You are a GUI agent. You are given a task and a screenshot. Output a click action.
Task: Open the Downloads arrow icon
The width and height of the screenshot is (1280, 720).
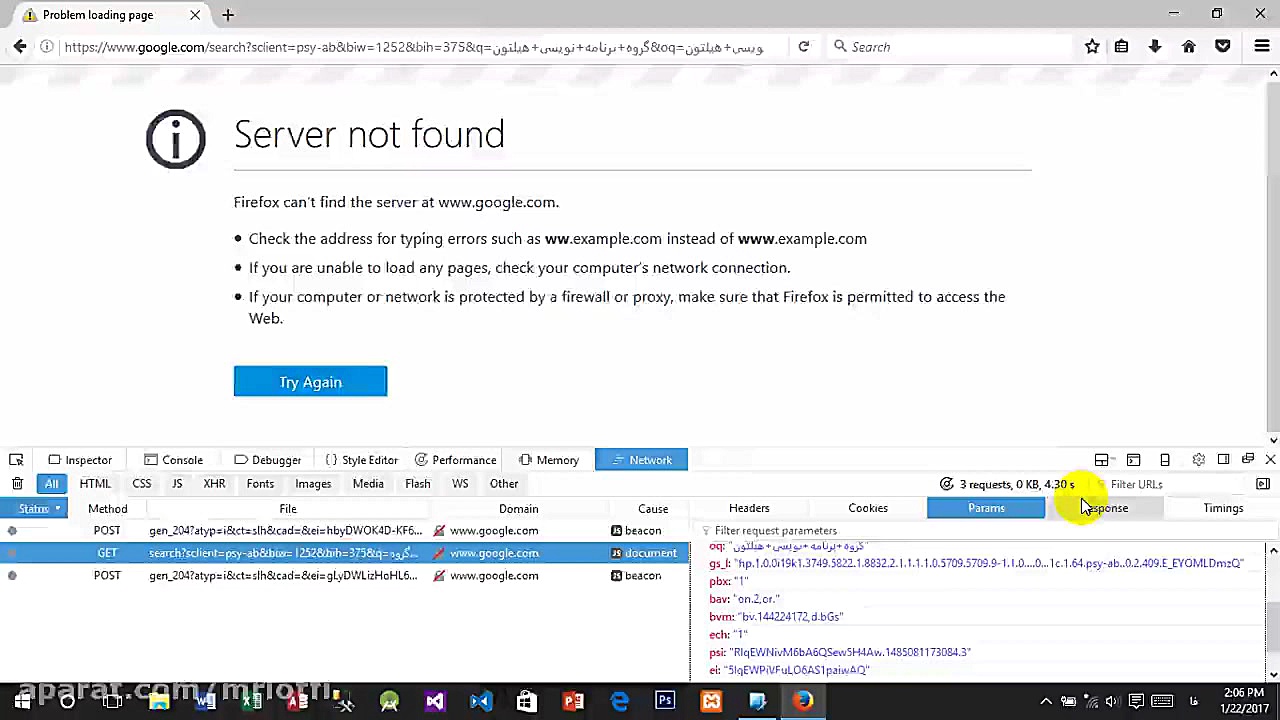pyautogui.click(x=1155, y=47)
